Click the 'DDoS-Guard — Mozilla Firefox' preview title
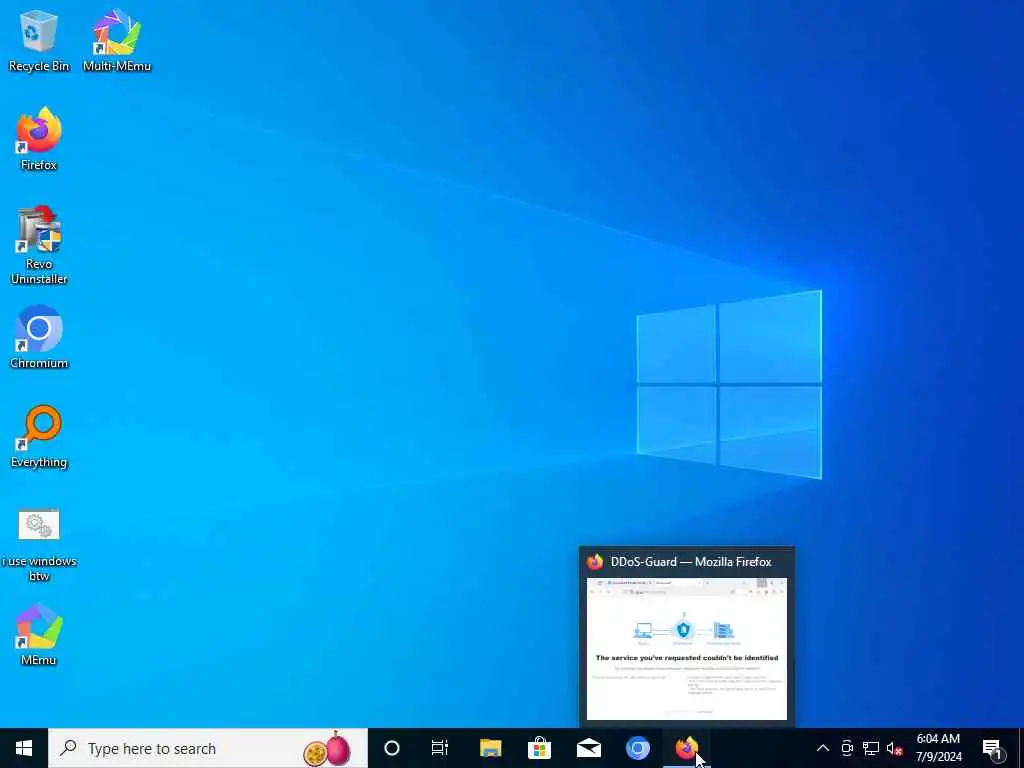The image size is (1024, 768). pos(691,562)
